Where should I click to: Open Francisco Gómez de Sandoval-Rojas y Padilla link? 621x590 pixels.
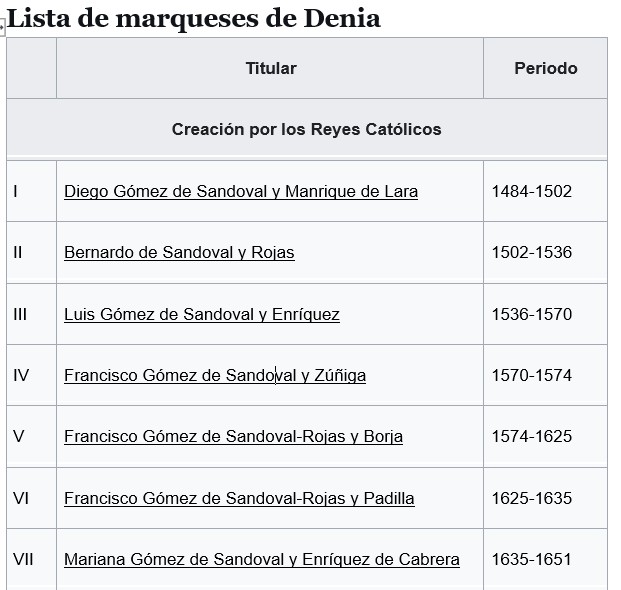pos(238,498)
